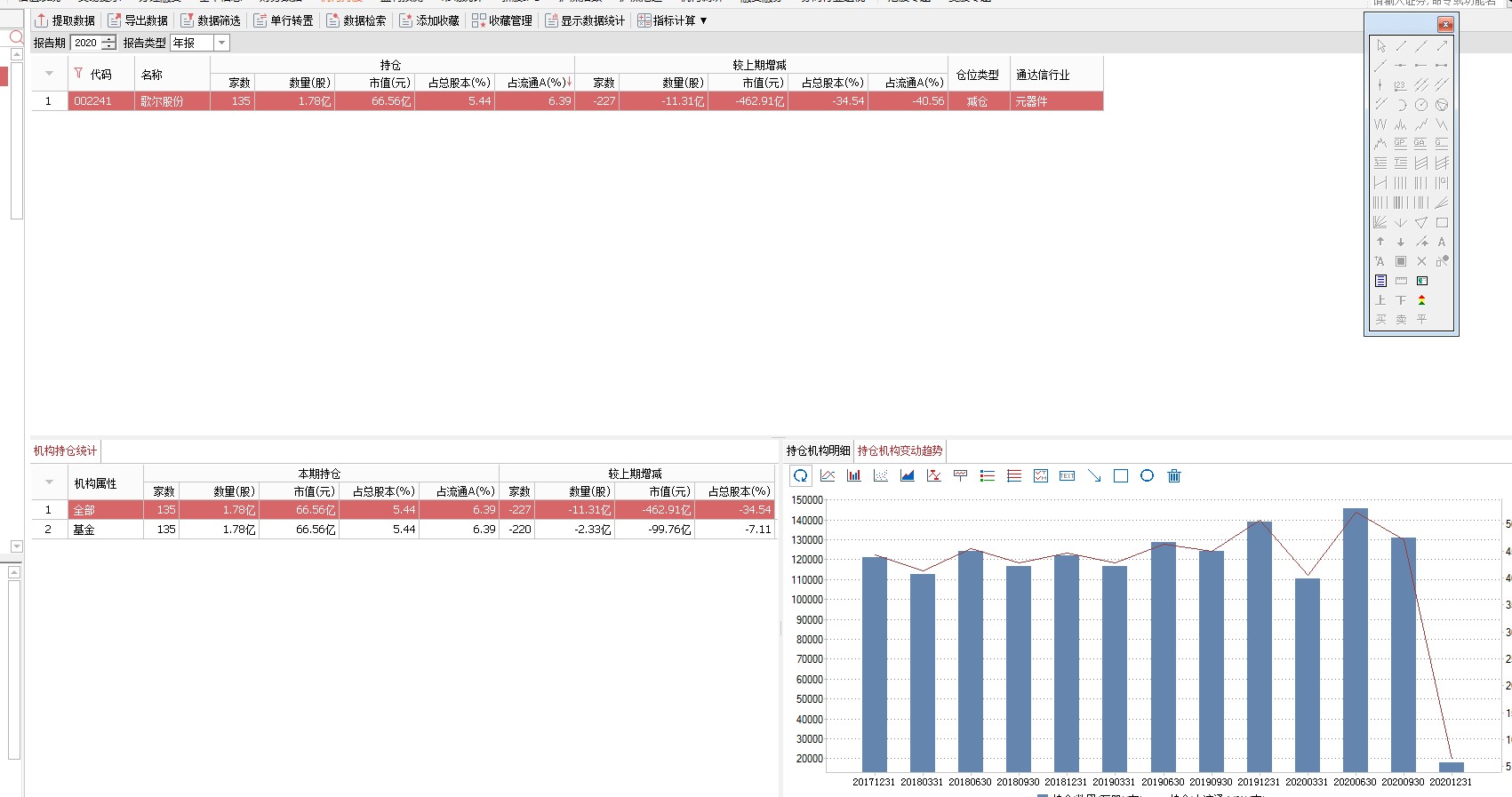
Task: Open the 报告类型 dropdown showing 年报
Action: pos(221,43)
